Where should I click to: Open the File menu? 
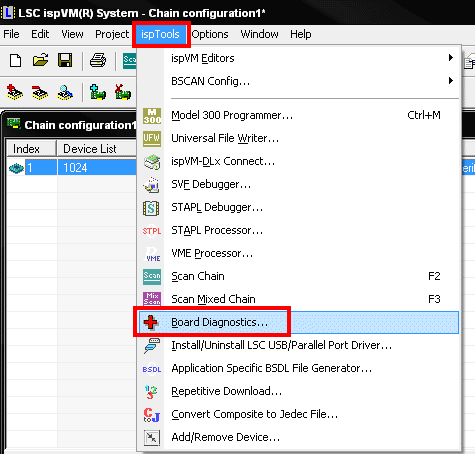(x=11, y=34)
